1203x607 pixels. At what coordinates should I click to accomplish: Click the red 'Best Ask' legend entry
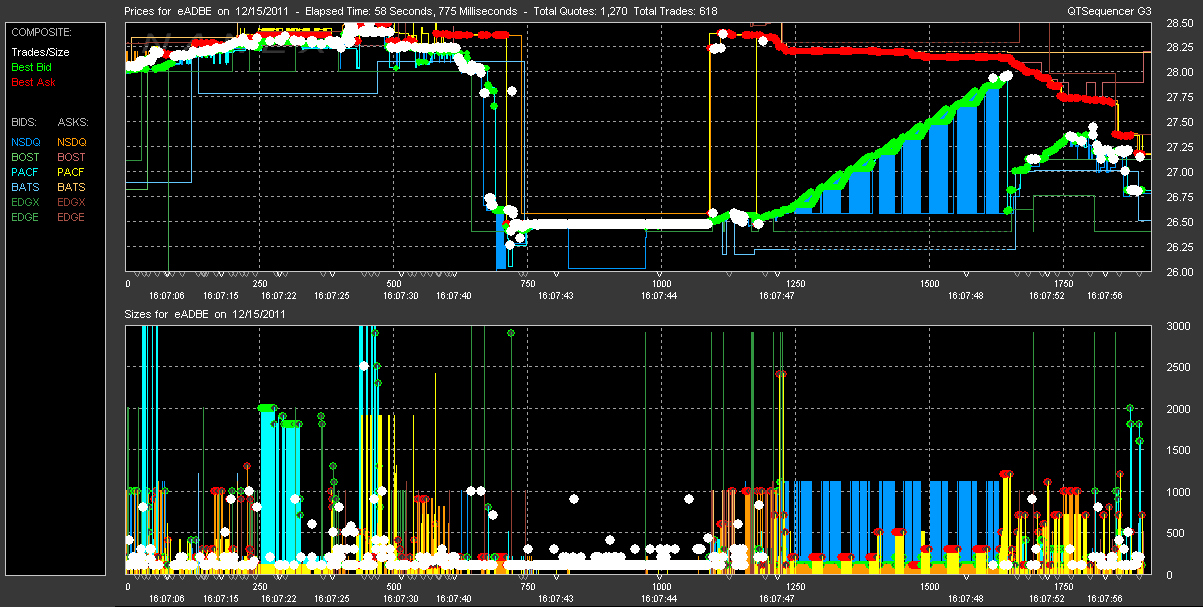(x=33, y=82)
